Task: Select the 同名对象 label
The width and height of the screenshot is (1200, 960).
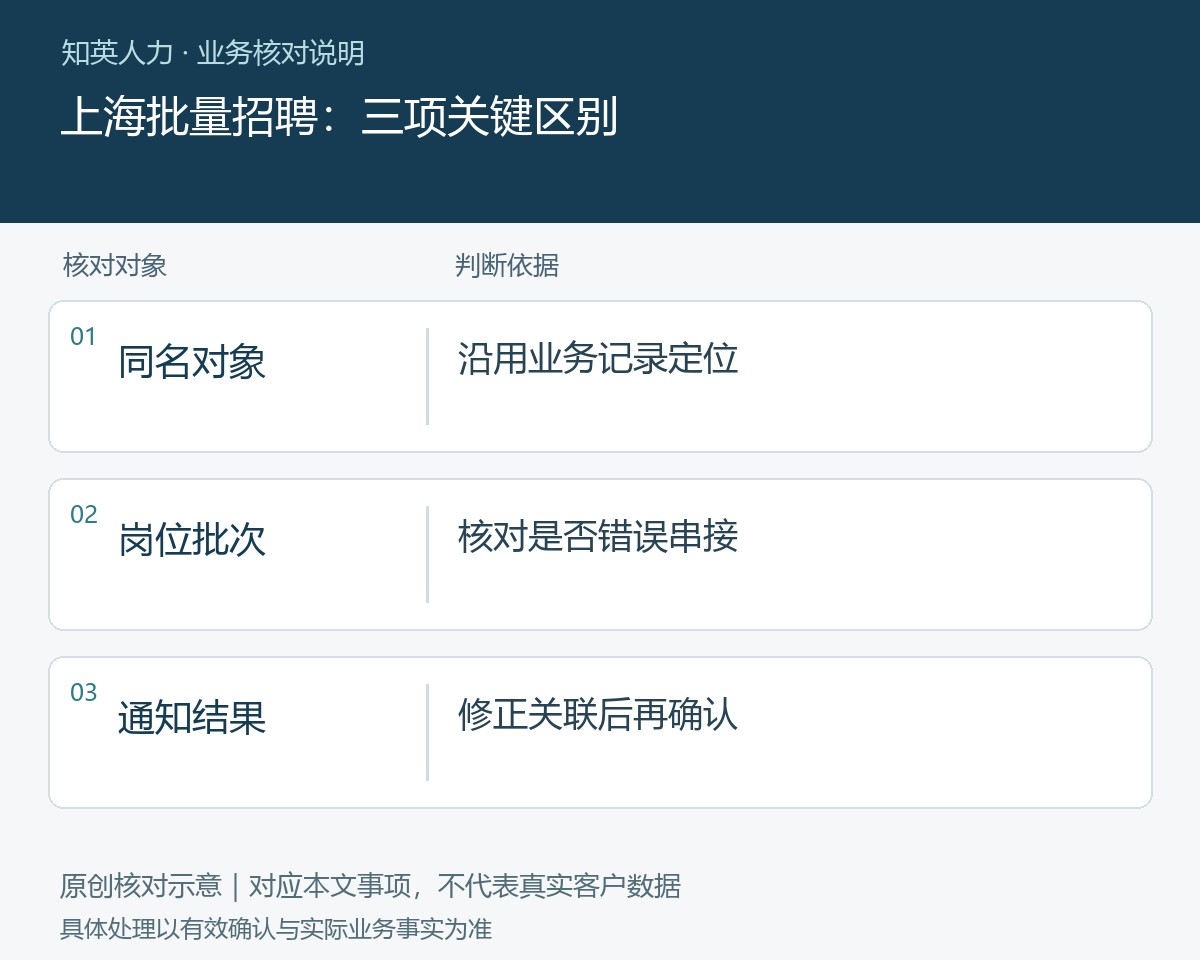Action: 192,362
